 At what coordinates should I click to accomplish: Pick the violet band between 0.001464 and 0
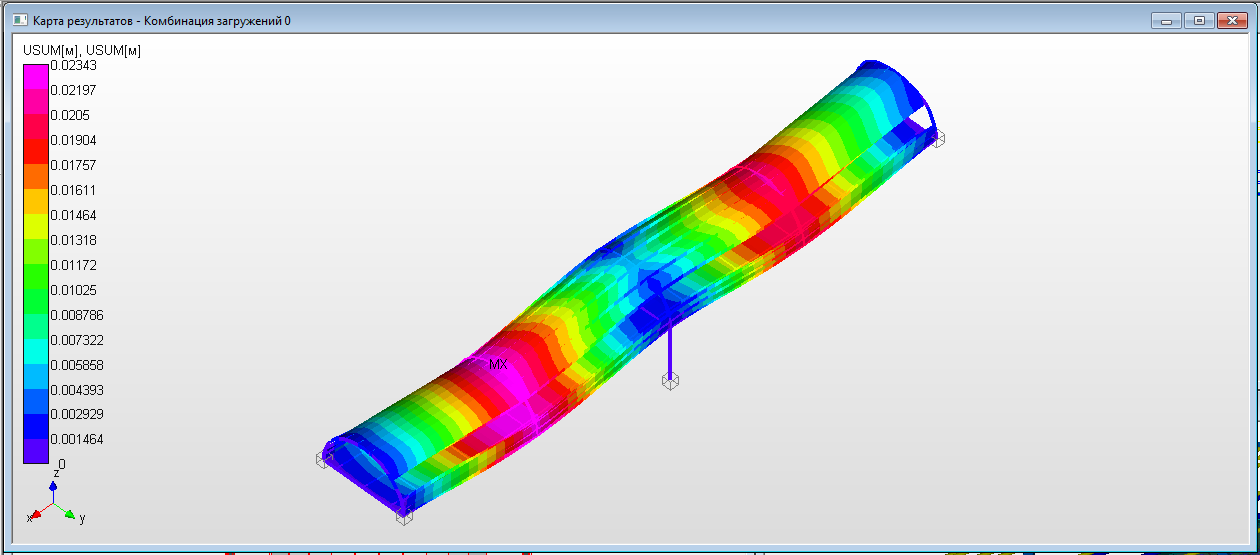coord(36,451)
